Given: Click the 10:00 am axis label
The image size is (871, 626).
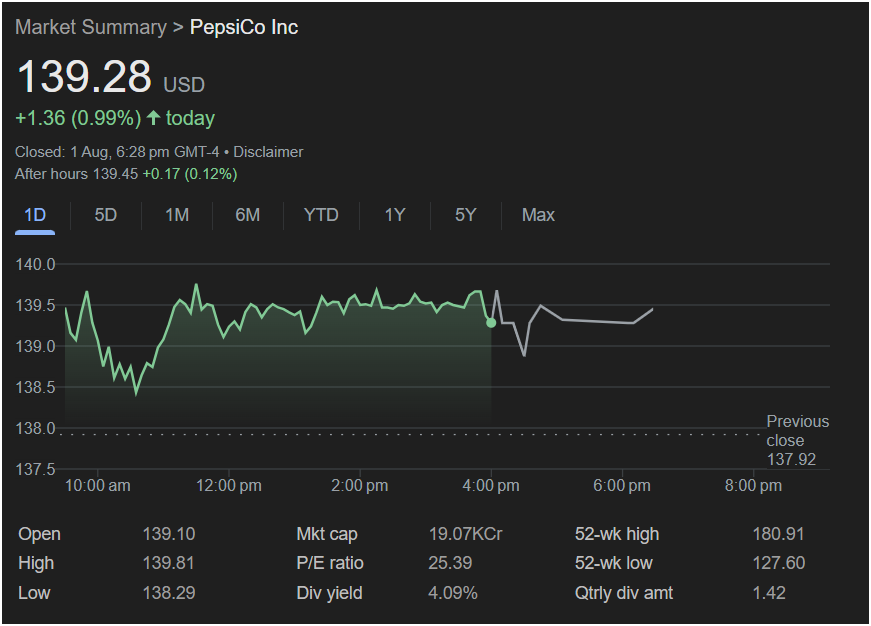Looking at the screenshot, I should (98, 486).
